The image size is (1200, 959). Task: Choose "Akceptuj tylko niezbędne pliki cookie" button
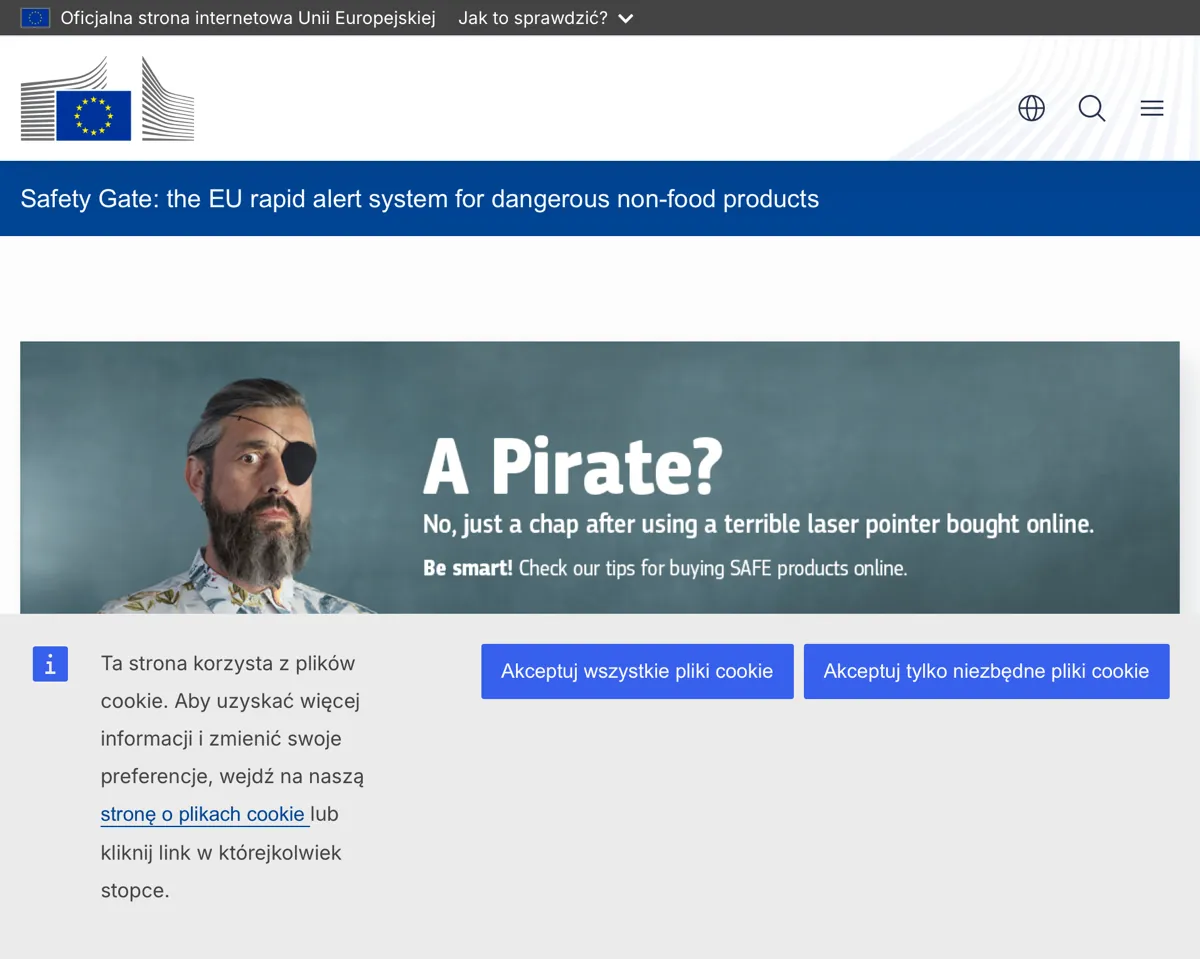point(986,671)
